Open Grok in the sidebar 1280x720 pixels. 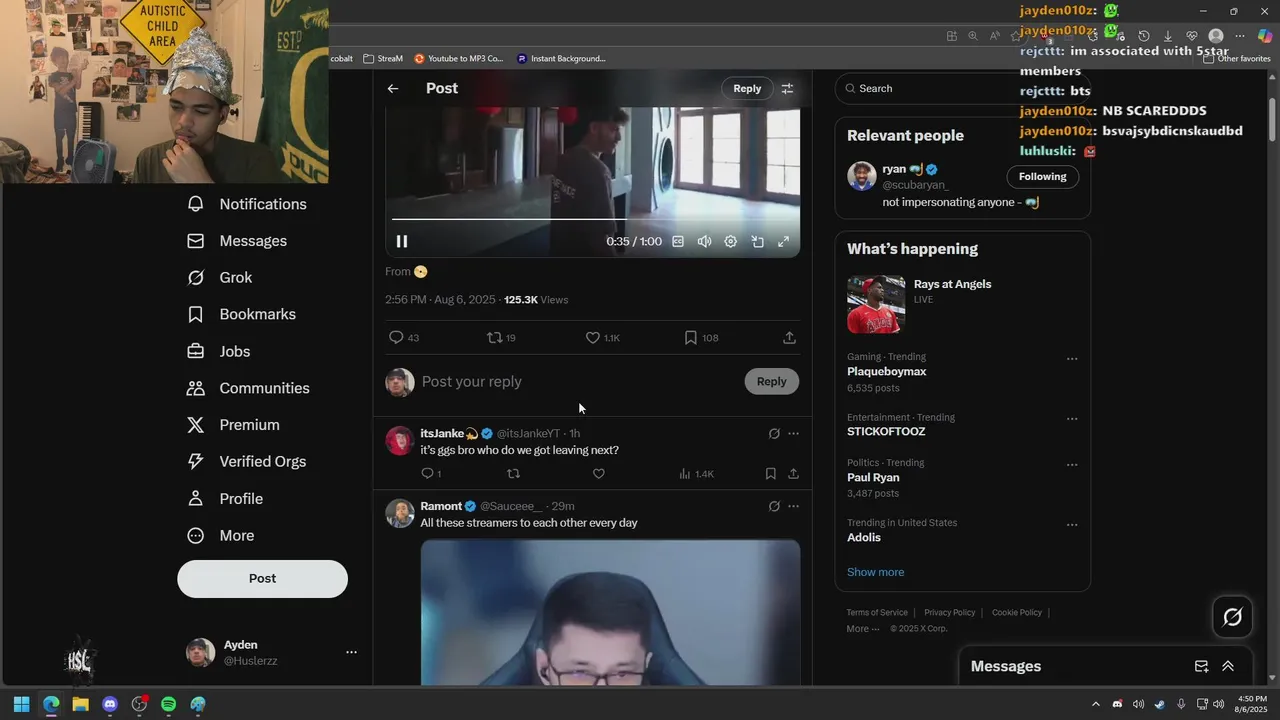(220, 278)
